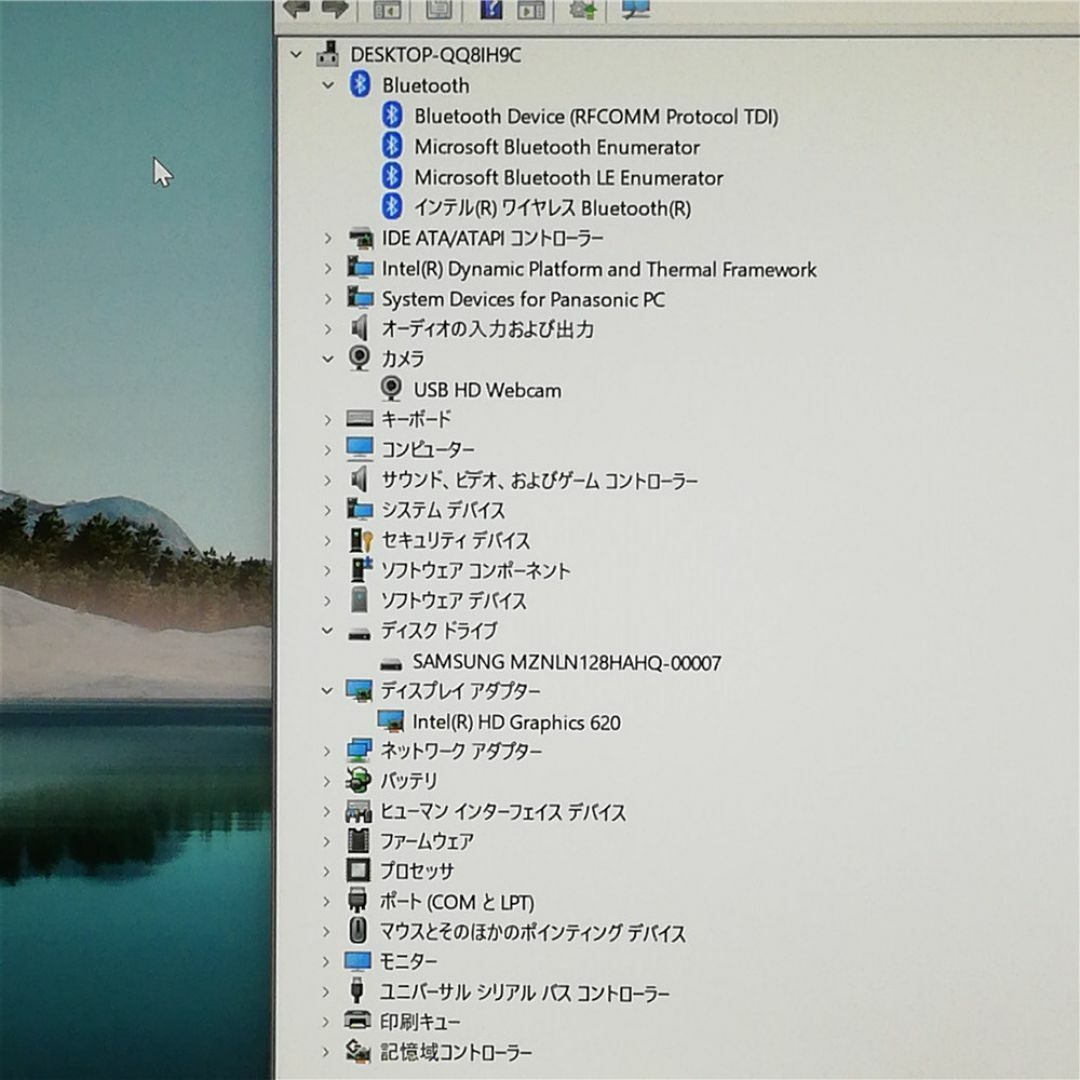Select the USB HD Webcam entry
The width and height of the screenshot is (1080, 1080).
[x=487, y=390]
